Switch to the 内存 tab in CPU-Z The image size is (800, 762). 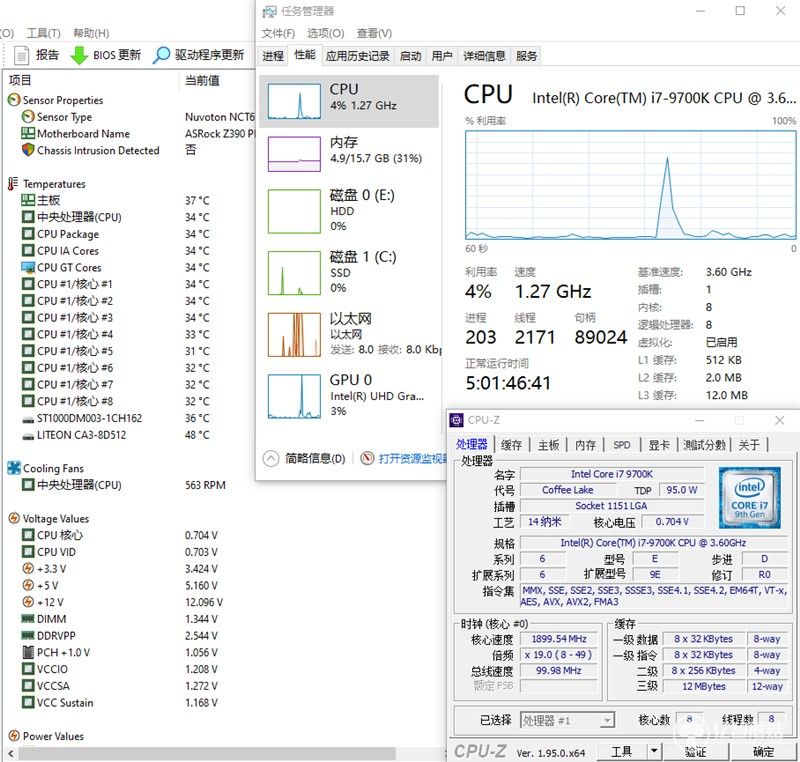tap(585, 445)
